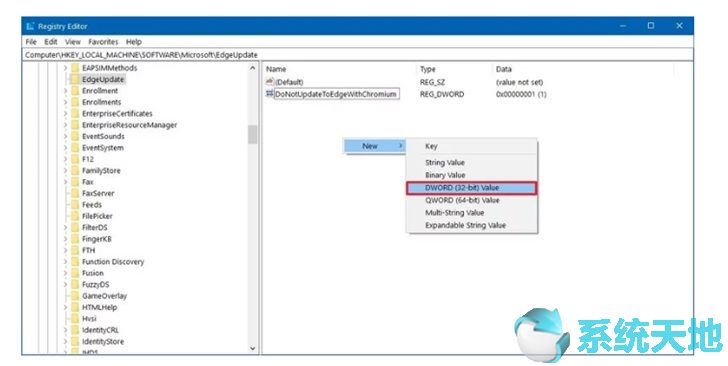Click the REG_DWORD type cell

[442, 94]
